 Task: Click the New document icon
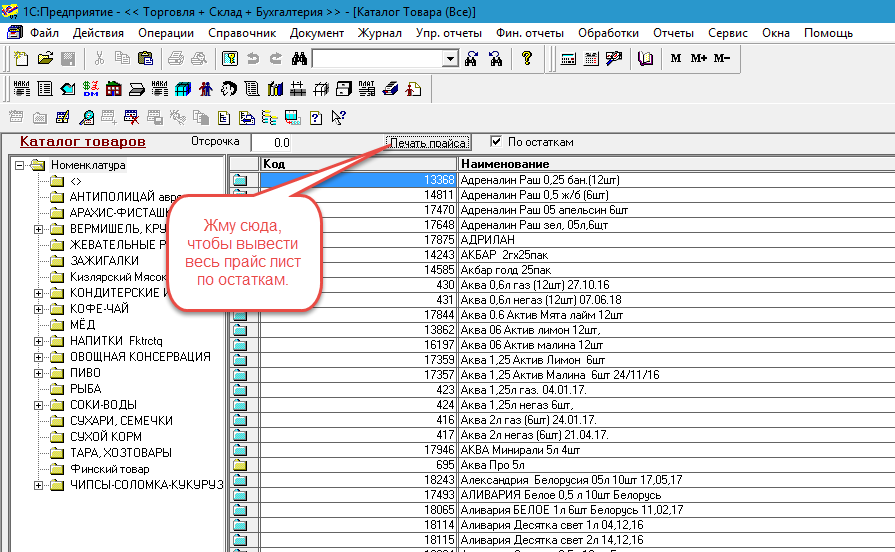(21, 58)
